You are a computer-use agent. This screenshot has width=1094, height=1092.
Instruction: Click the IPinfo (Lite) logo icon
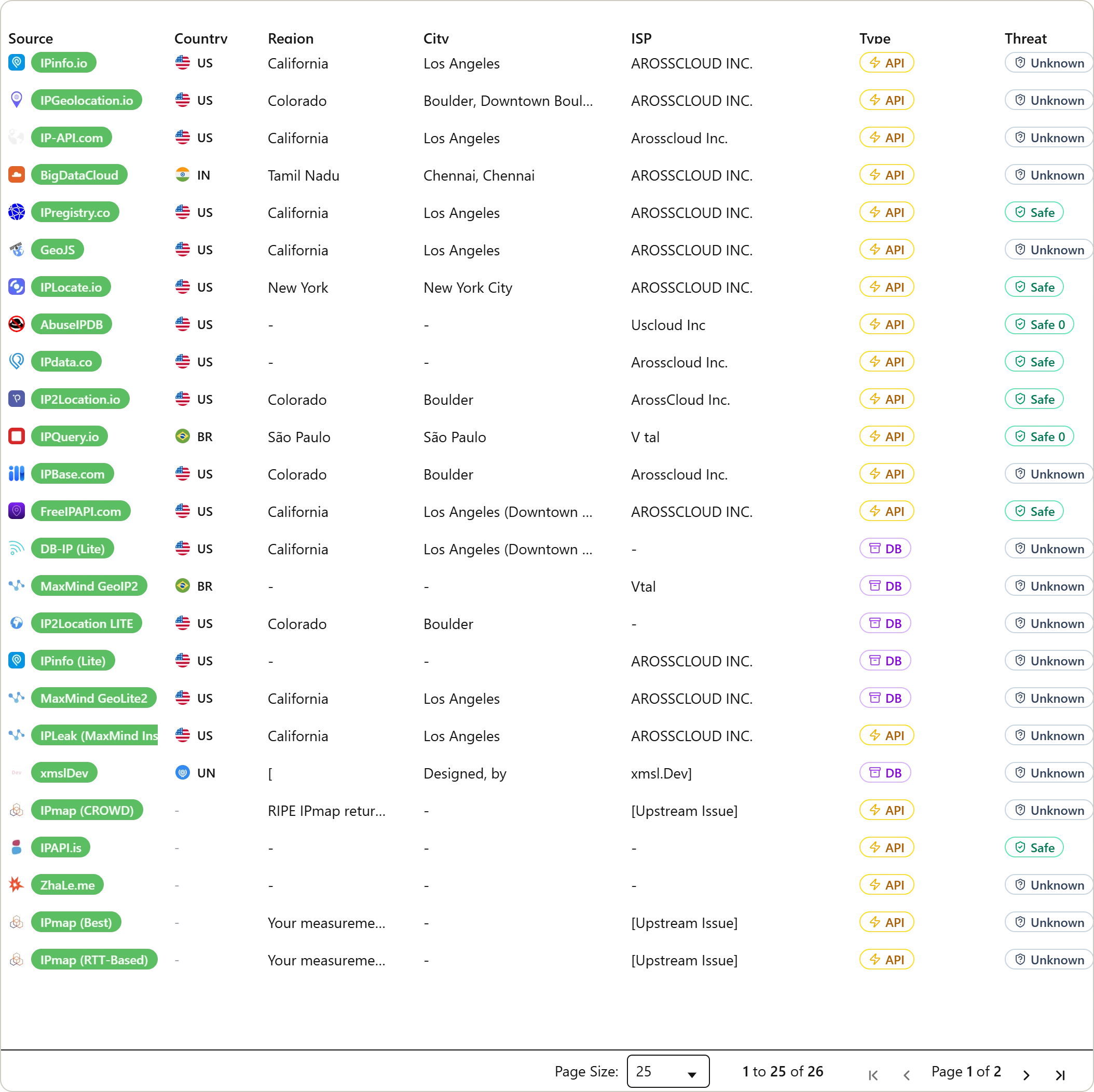(17, 661)
